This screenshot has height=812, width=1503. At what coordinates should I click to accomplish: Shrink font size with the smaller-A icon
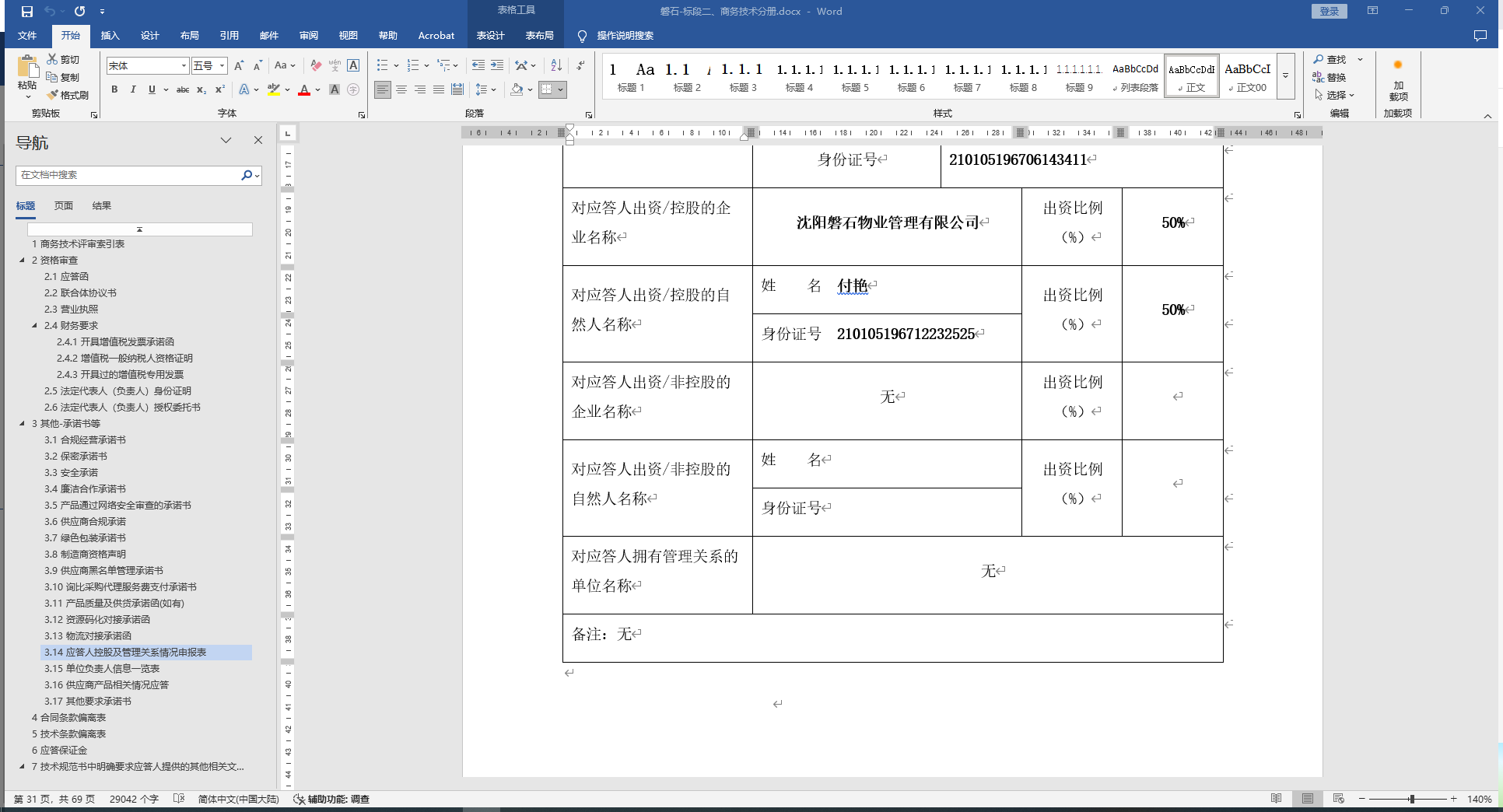258,65
